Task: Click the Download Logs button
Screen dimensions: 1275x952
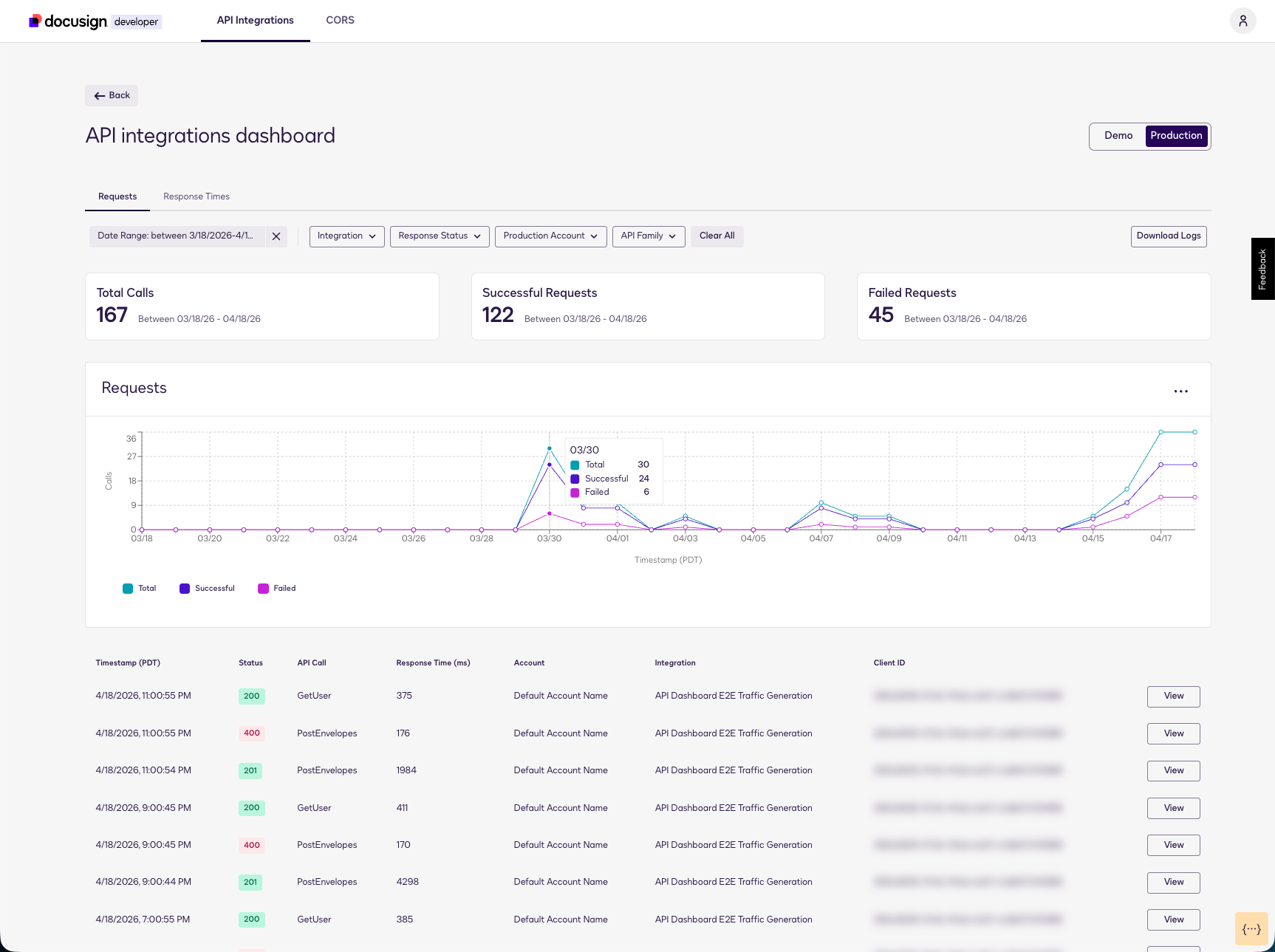Action: (x=1168, y=236)
